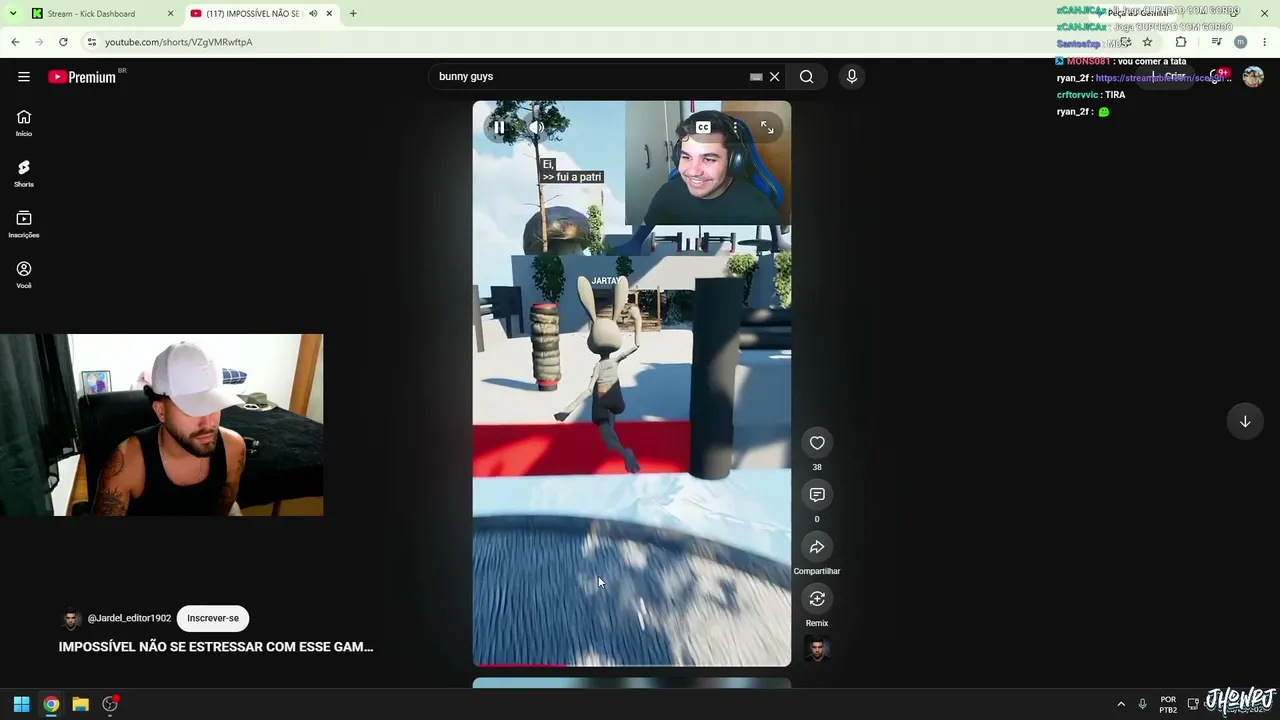The width and height of the screenshot is (1280, 720).
Task: View site information for youtube.com
Action: (92, 42)
